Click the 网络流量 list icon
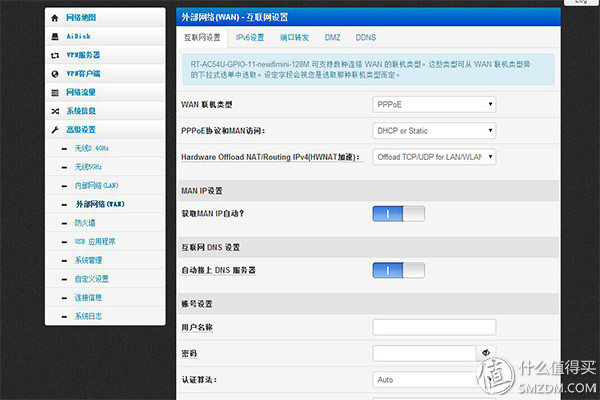Screen dimensions: 600x400 click(55, 93)
